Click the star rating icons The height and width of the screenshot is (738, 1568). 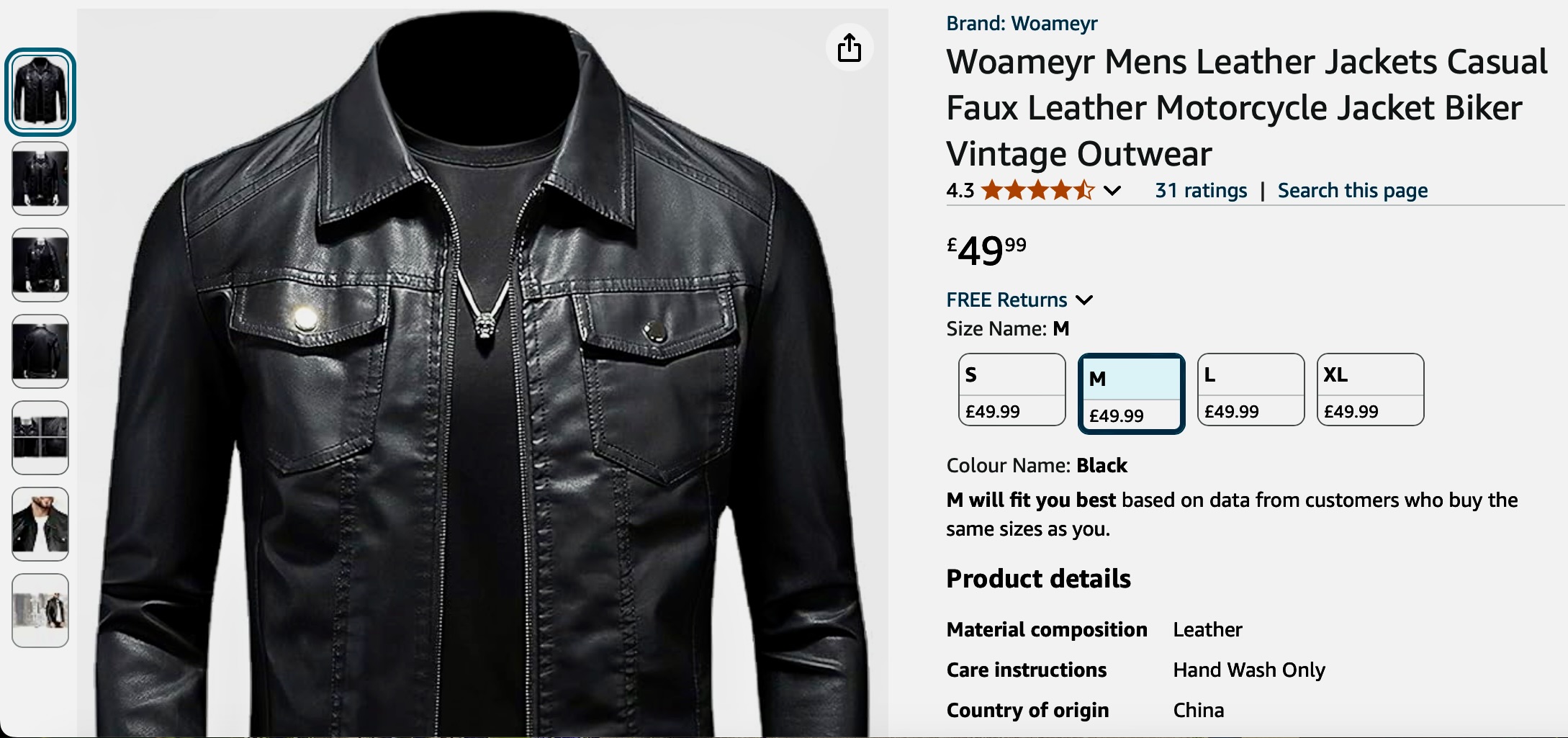1037,191
